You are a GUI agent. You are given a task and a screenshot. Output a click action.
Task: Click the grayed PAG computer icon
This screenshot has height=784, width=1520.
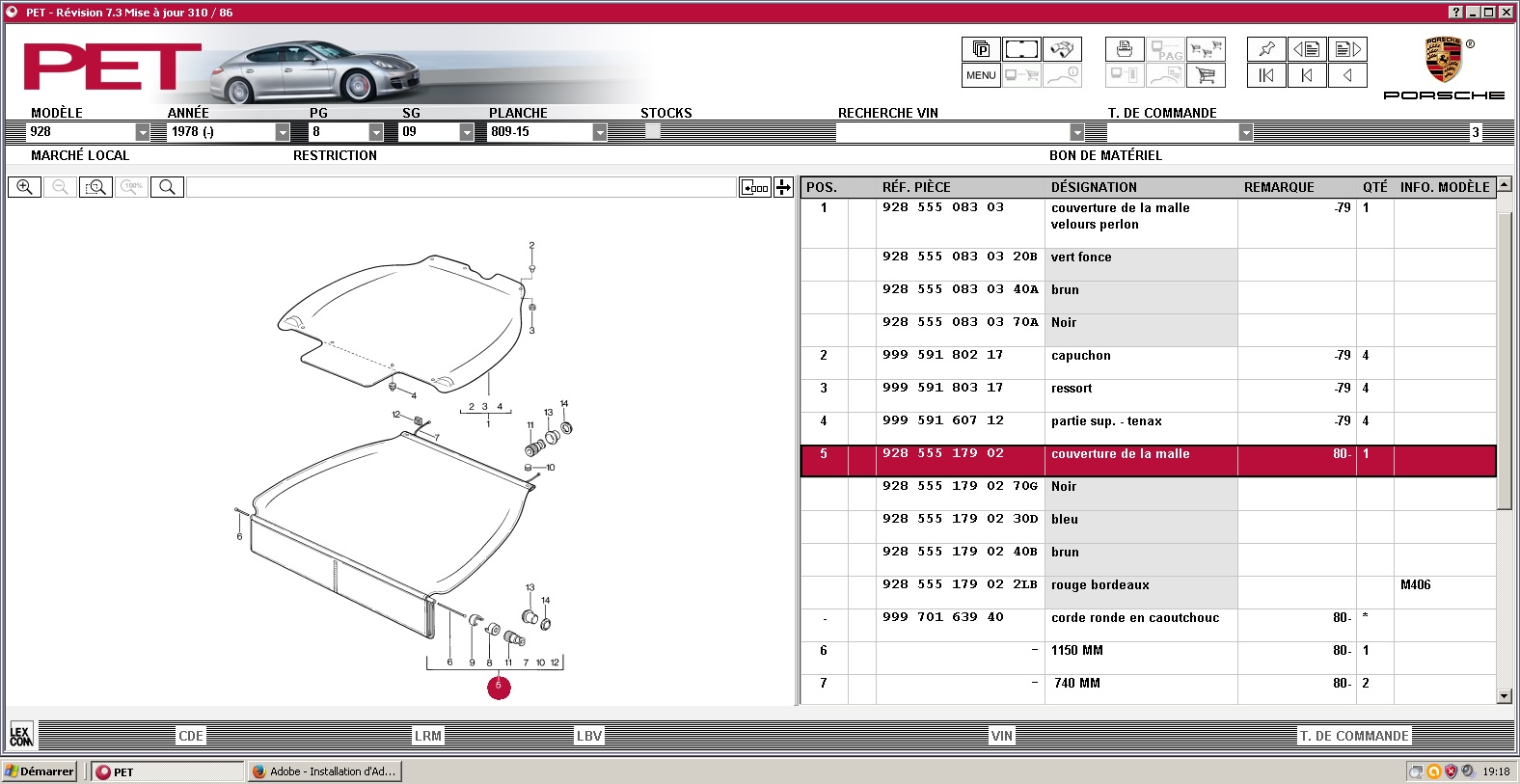pos(1165,49)
